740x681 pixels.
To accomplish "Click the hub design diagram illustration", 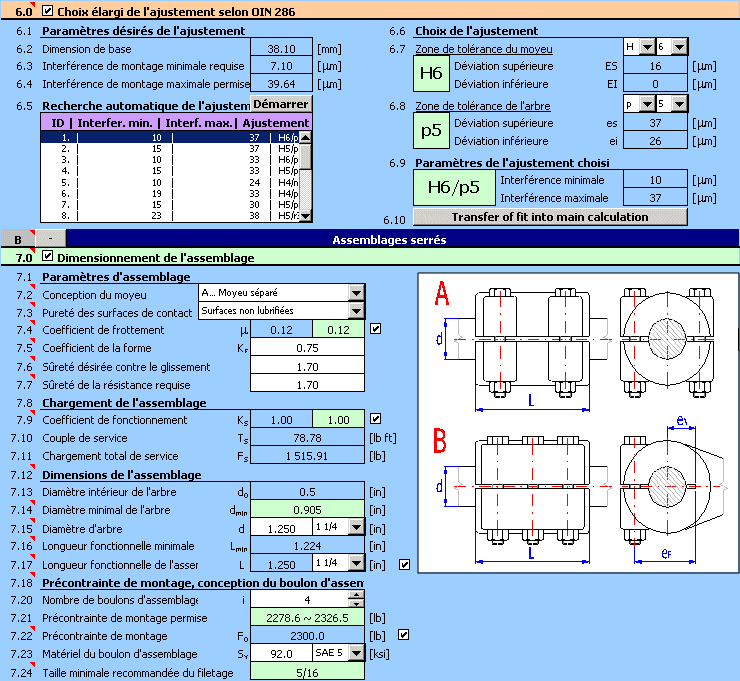I will click(578, 422).
